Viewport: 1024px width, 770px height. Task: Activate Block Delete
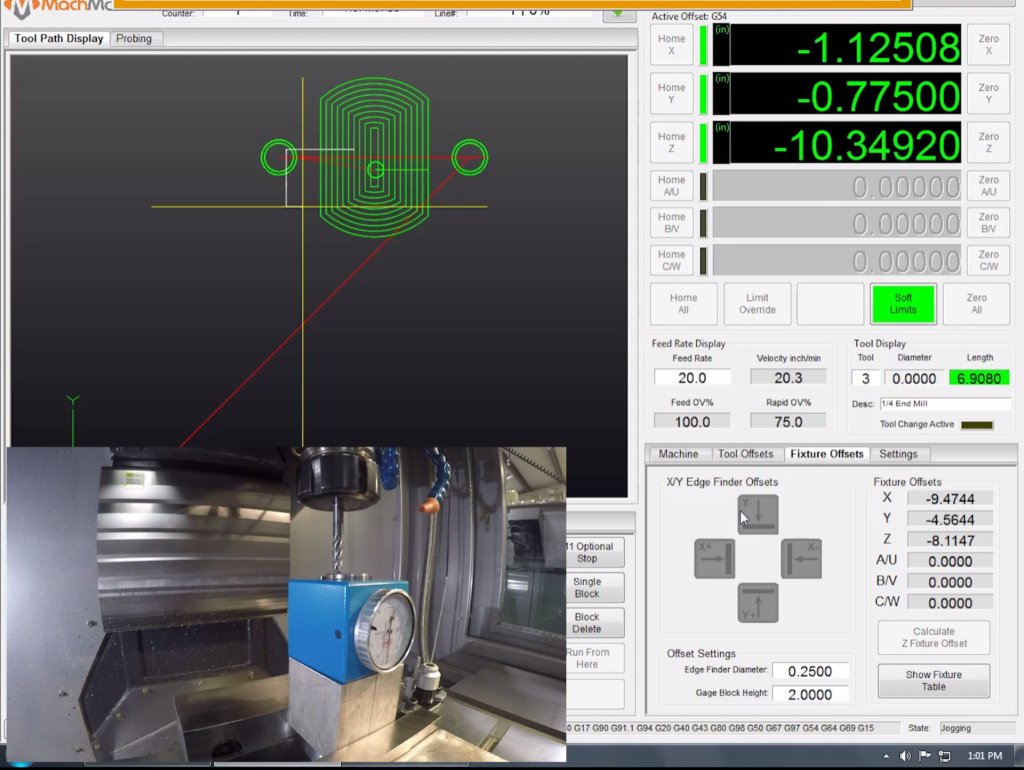594,623
